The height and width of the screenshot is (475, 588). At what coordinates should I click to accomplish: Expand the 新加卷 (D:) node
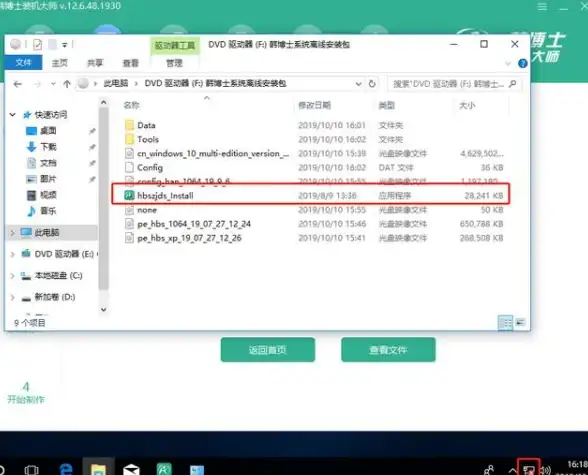[12, 297]
